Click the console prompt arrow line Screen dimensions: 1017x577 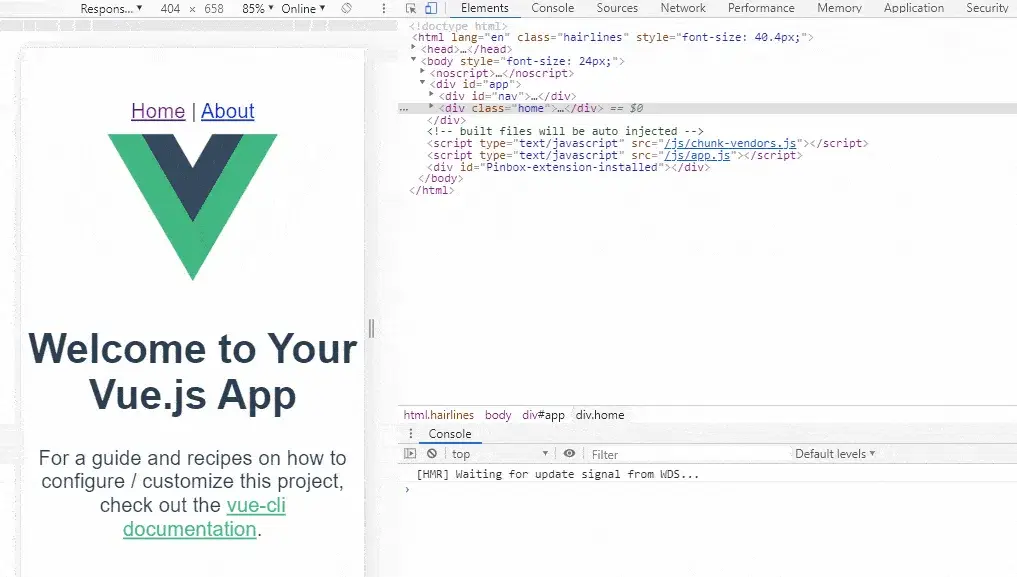tap(708, 489)
